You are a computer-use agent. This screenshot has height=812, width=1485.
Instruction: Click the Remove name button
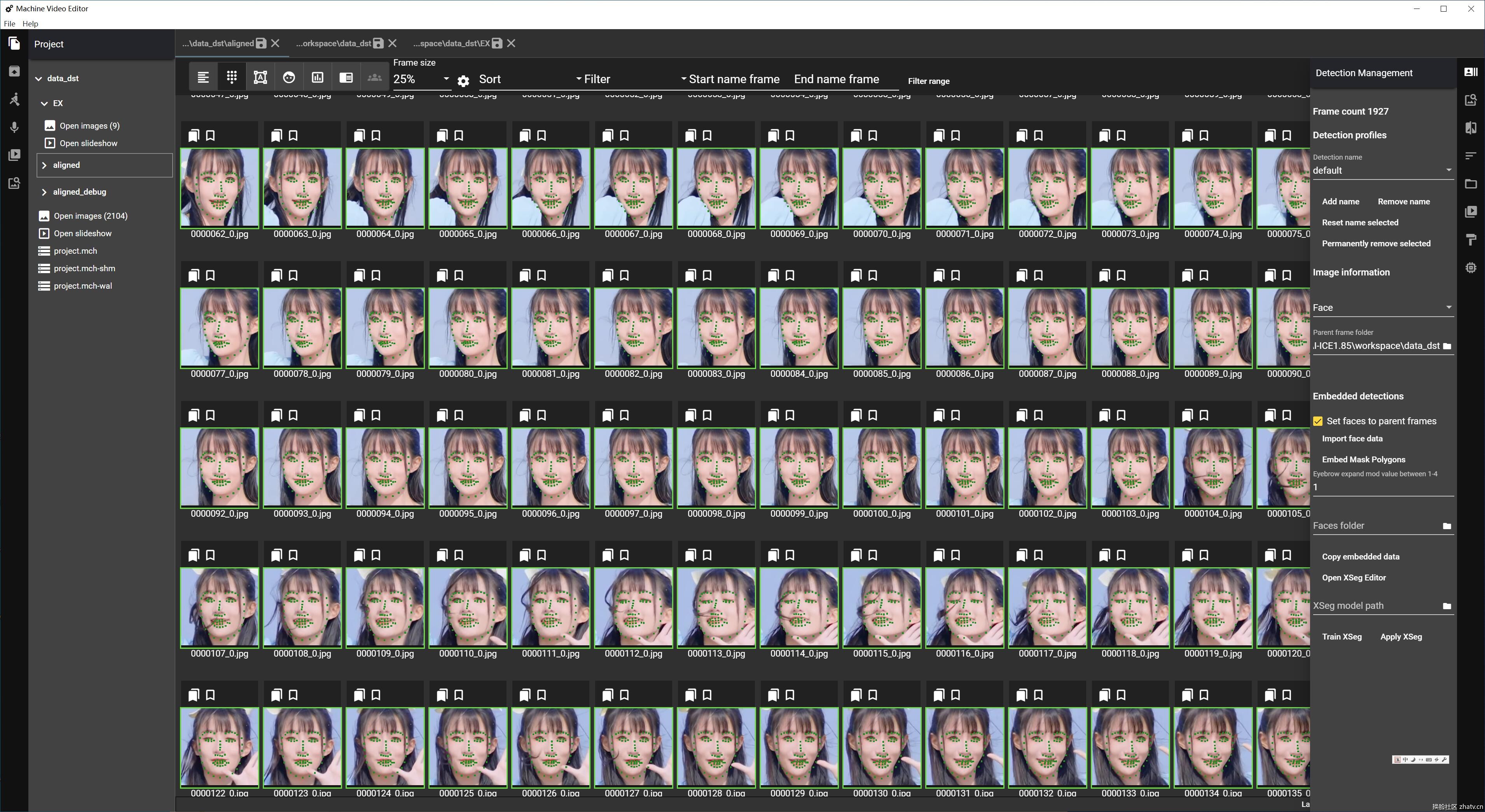click(1404, 202)
